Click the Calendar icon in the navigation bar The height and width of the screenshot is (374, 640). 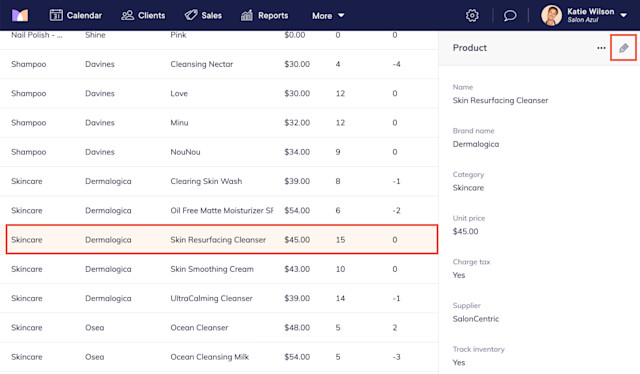pos(56,15)
